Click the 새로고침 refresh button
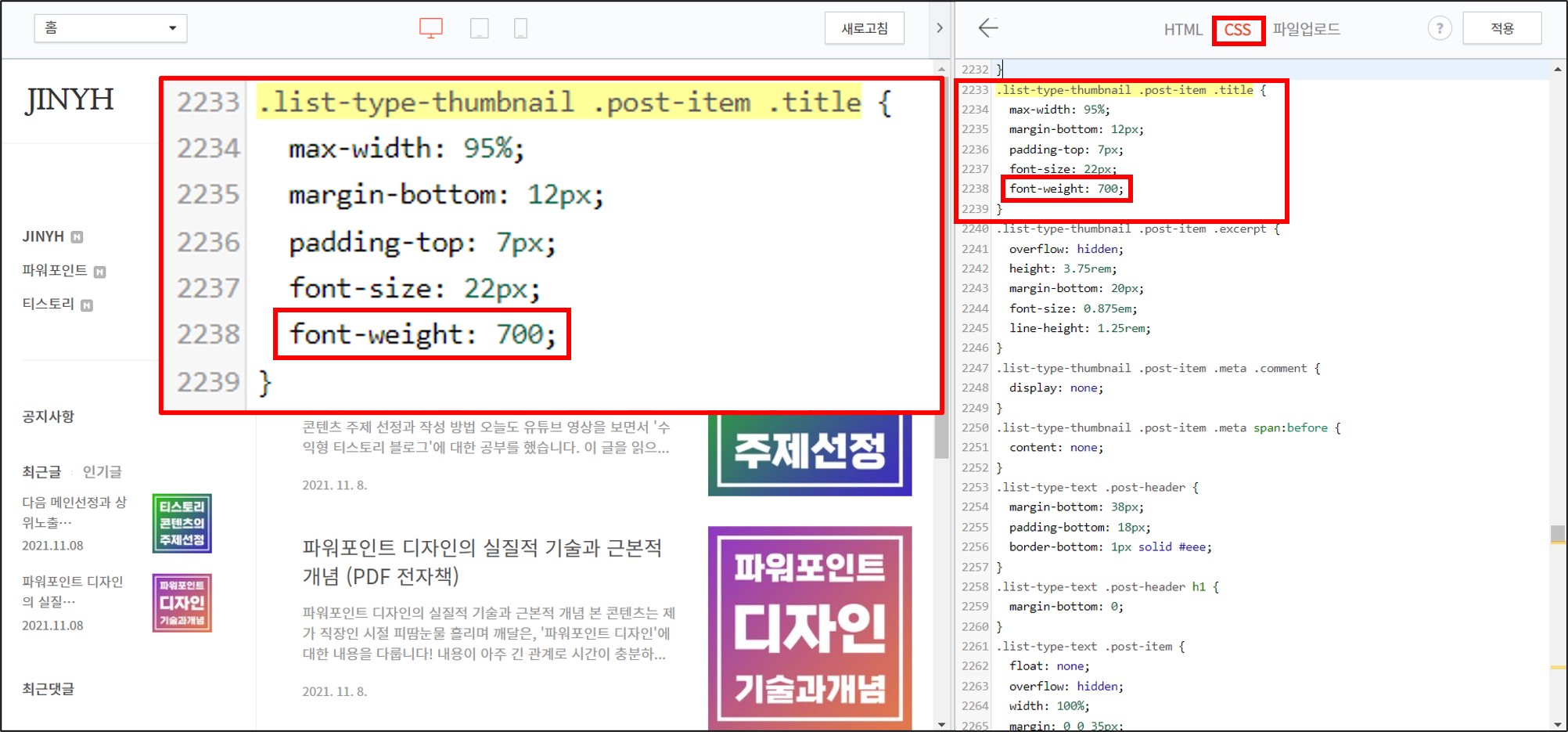This screenshot has width=1568, height=732. 865,28
